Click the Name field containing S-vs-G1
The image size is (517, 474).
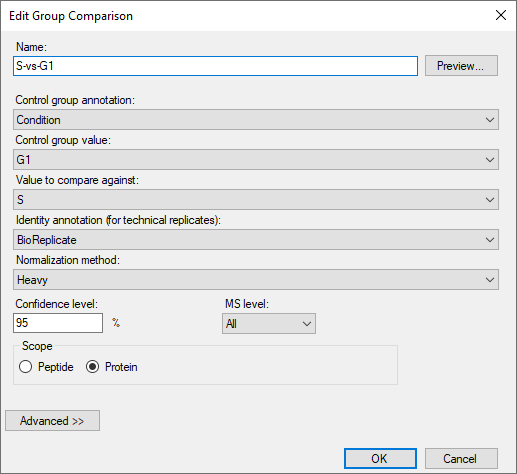(215, 66)
